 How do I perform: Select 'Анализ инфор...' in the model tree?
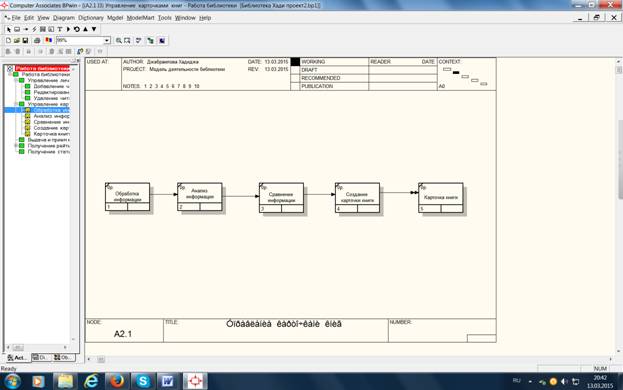pos(51,116)
